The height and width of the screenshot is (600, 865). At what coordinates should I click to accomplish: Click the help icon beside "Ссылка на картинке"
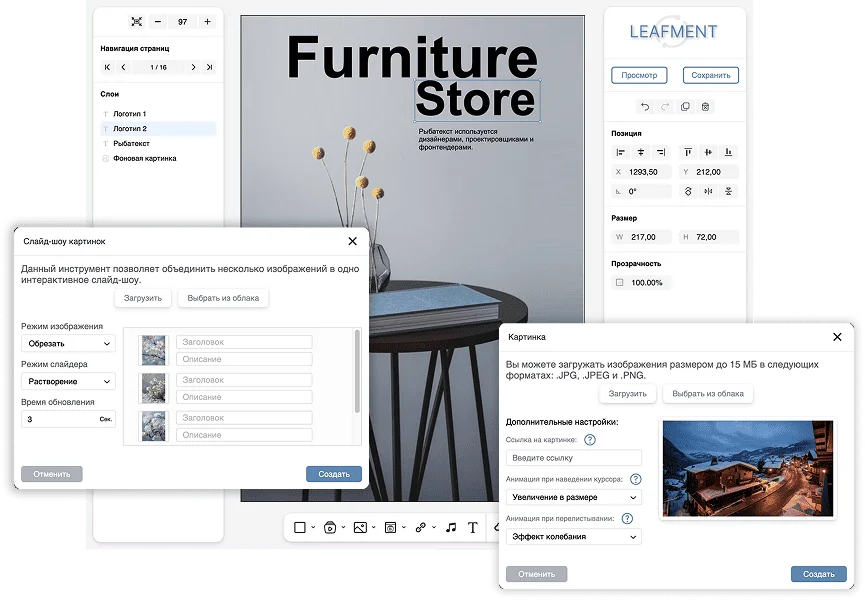[x=590, y=439]
